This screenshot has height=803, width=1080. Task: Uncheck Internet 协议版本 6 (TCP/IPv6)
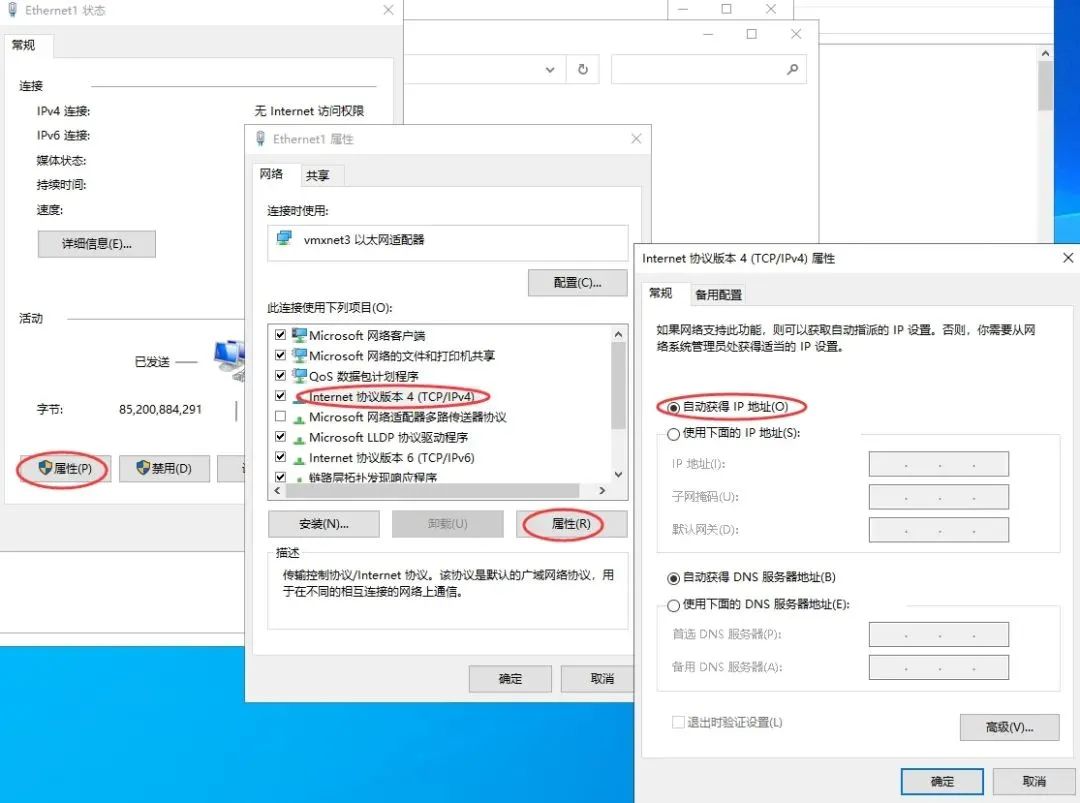[281, 457]
